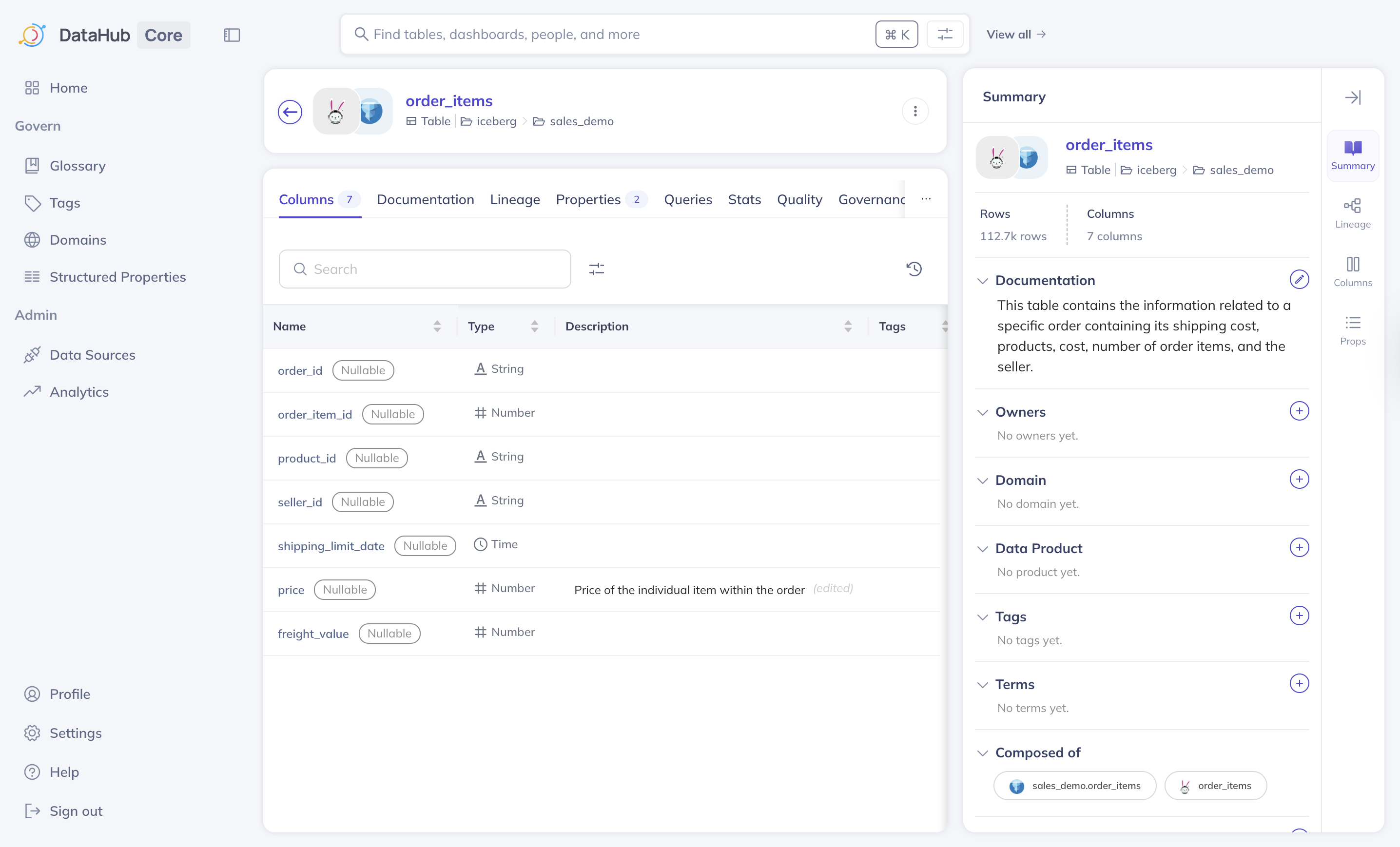
Task: Edit the Documentation using the pencil icon
Action: click(1300, 279)
